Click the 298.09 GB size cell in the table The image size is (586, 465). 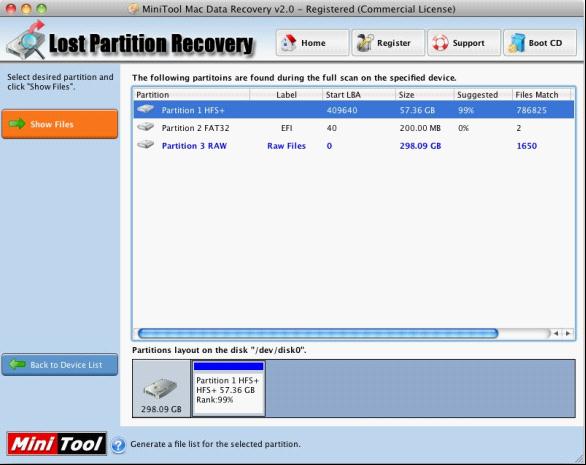coord(420,146)
